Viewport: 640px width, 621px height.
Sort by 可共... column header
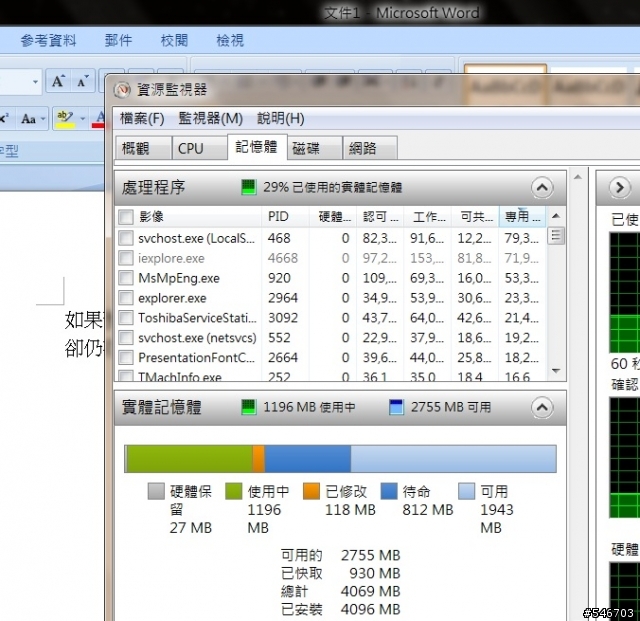[x=475, y=216]
